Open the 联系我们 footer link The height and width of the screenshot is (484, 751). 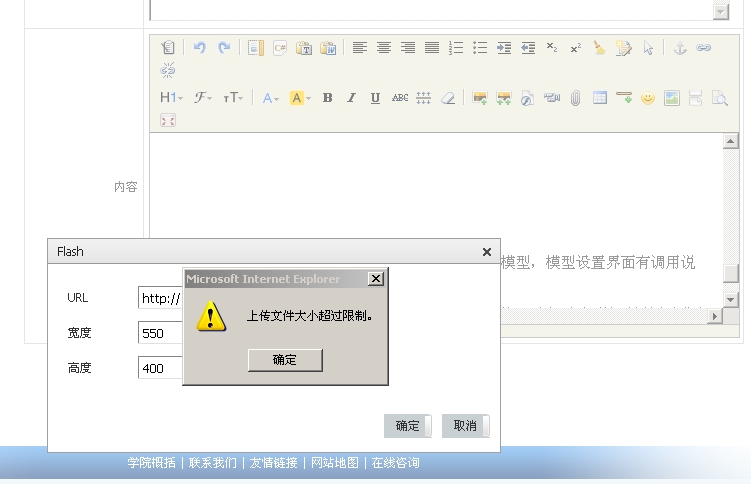[213, 463]
